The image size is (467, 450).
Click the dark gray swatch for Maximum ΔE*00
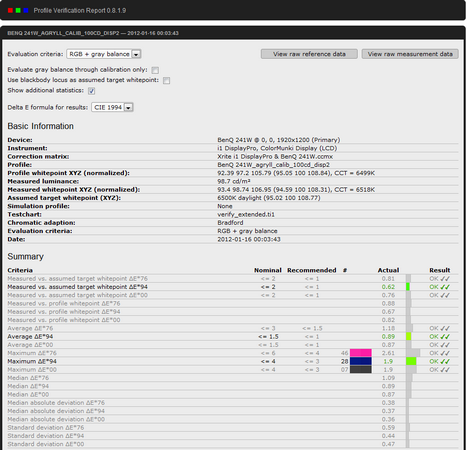coord(361,369)
